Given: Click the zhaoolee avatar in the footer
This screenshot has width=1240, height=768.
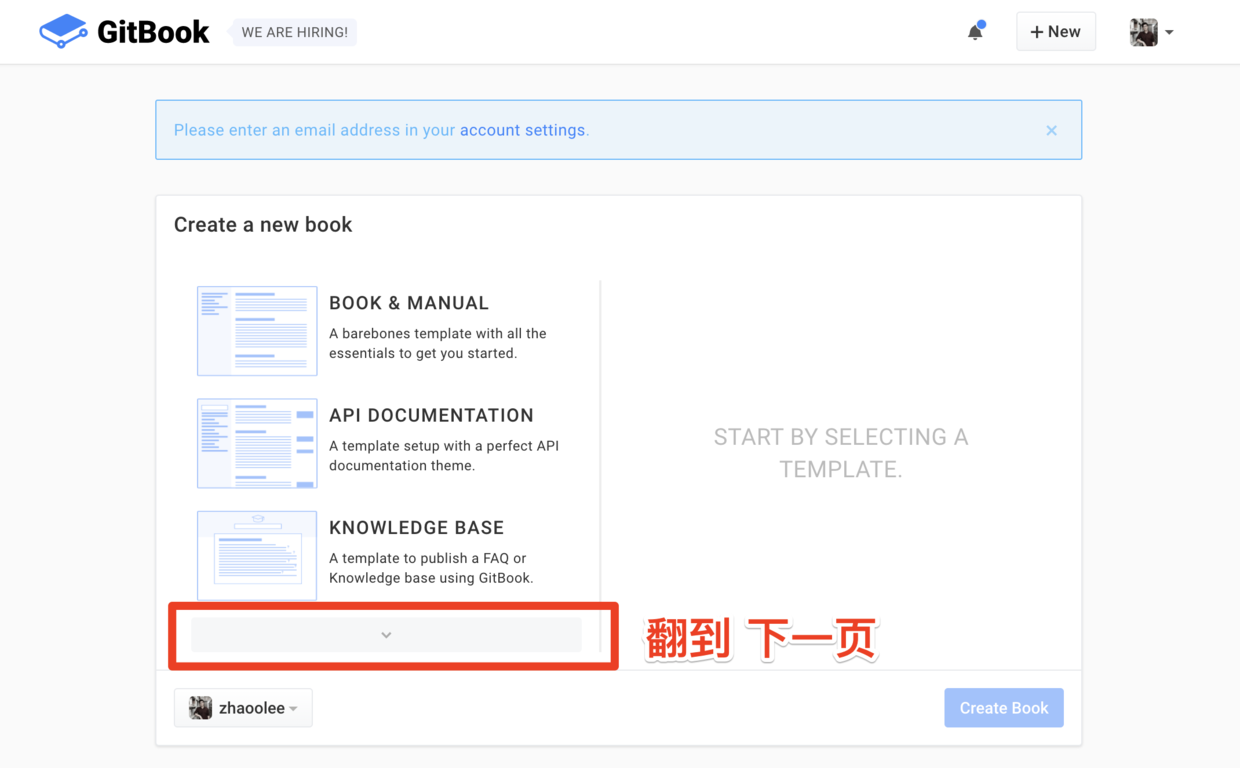Looking at the screenshot, I should pyautogui.click(x=202, y=707).
